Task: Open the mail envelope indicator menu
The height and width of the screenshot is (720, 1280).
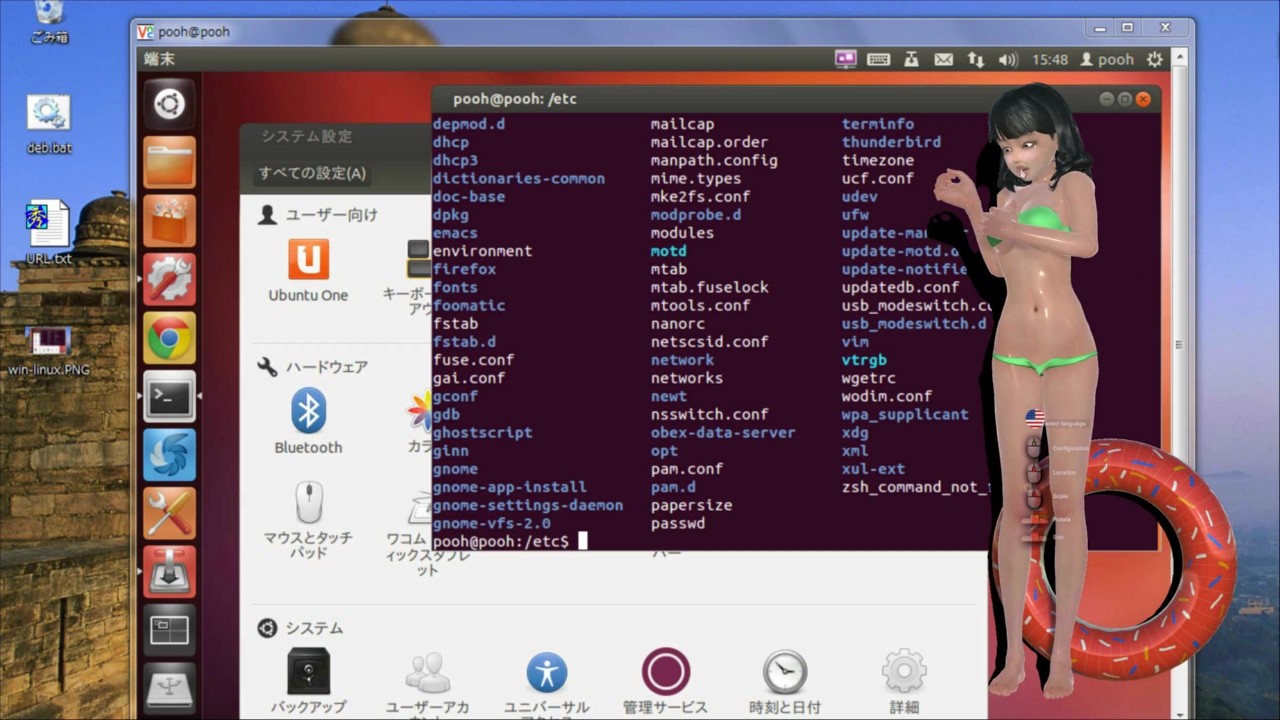Action: [943, 59]
